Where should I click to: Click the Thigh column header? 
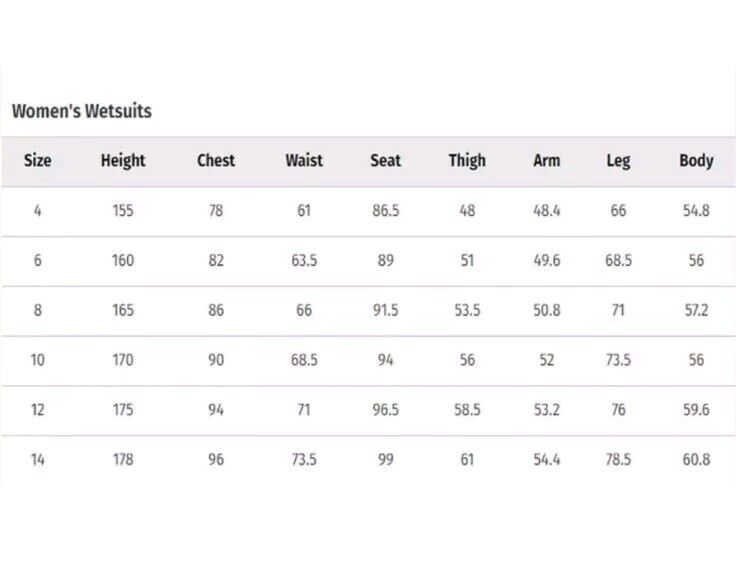tap(467, 161)
